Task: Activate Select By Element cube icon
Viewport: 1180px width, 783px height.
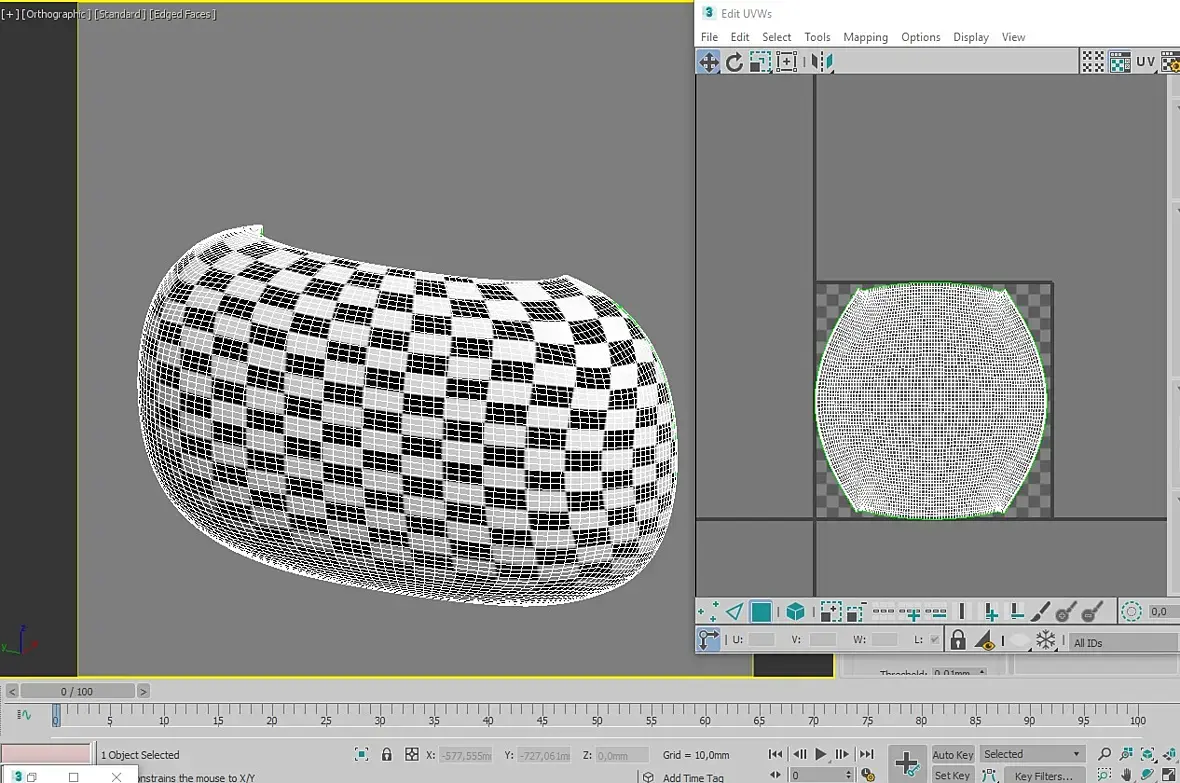Action: [795, 611]
